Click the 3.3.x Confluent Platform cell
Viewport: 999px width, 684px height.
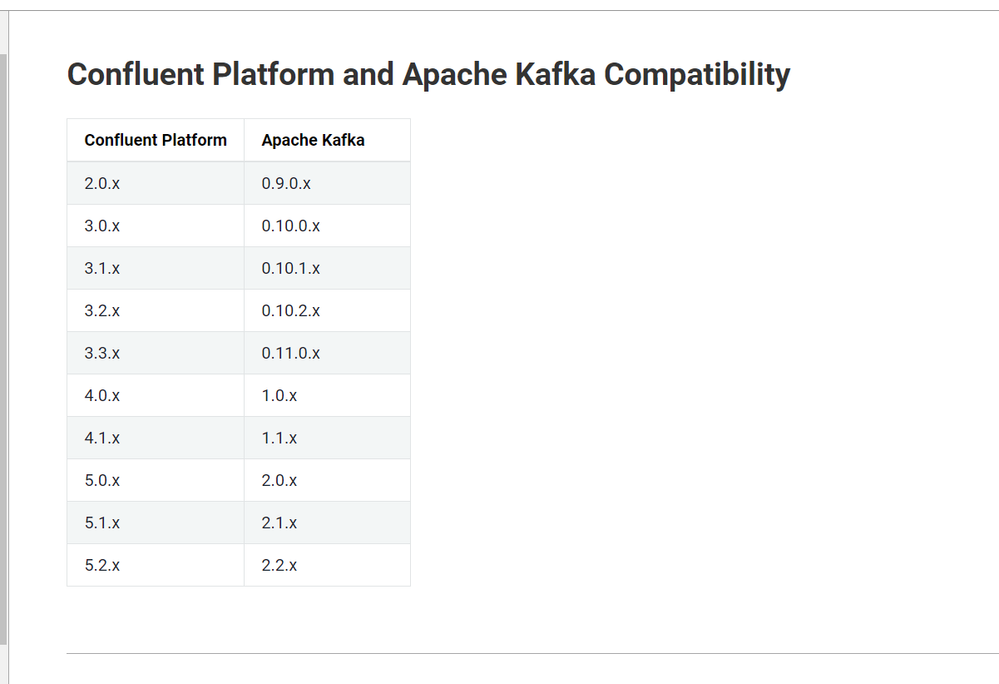click(102, 353)
